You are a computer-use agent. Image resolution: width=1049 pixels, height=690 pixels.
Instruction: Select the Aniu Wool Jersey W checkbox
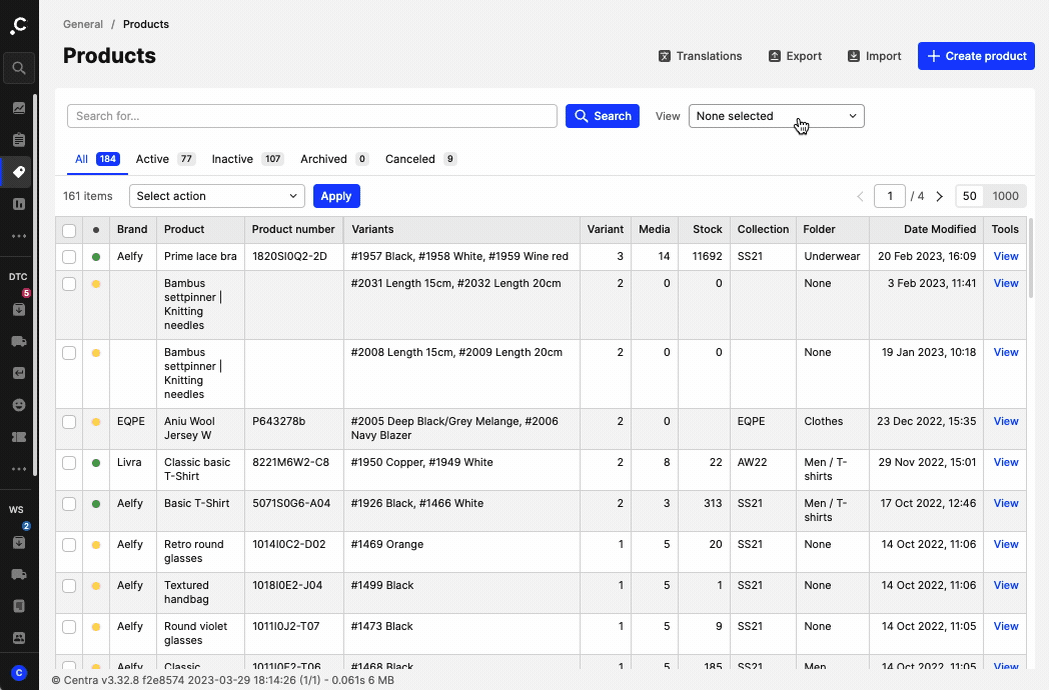pos(69,422)
